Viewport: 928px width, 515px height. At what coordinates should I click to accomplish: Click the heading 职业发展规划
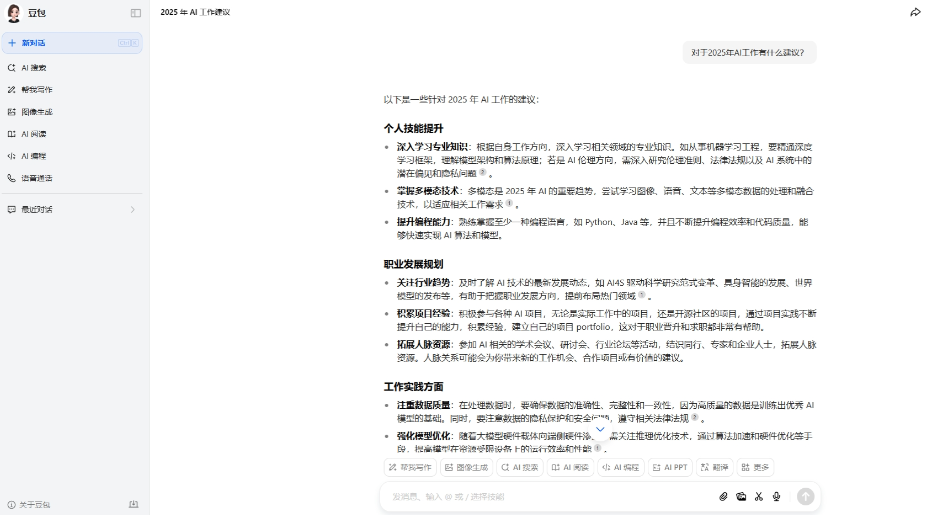413,264
